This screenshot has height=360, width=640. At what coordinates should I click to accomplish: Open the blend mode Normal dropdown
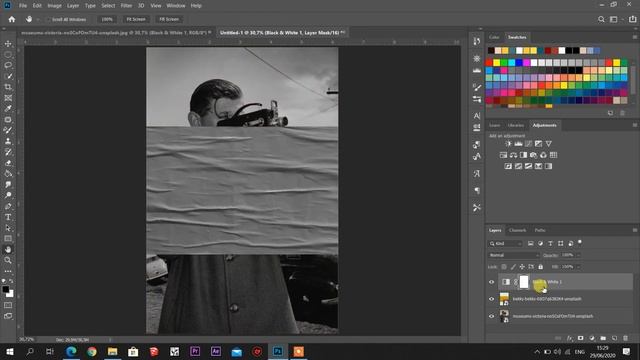click(x=514, y=255)
